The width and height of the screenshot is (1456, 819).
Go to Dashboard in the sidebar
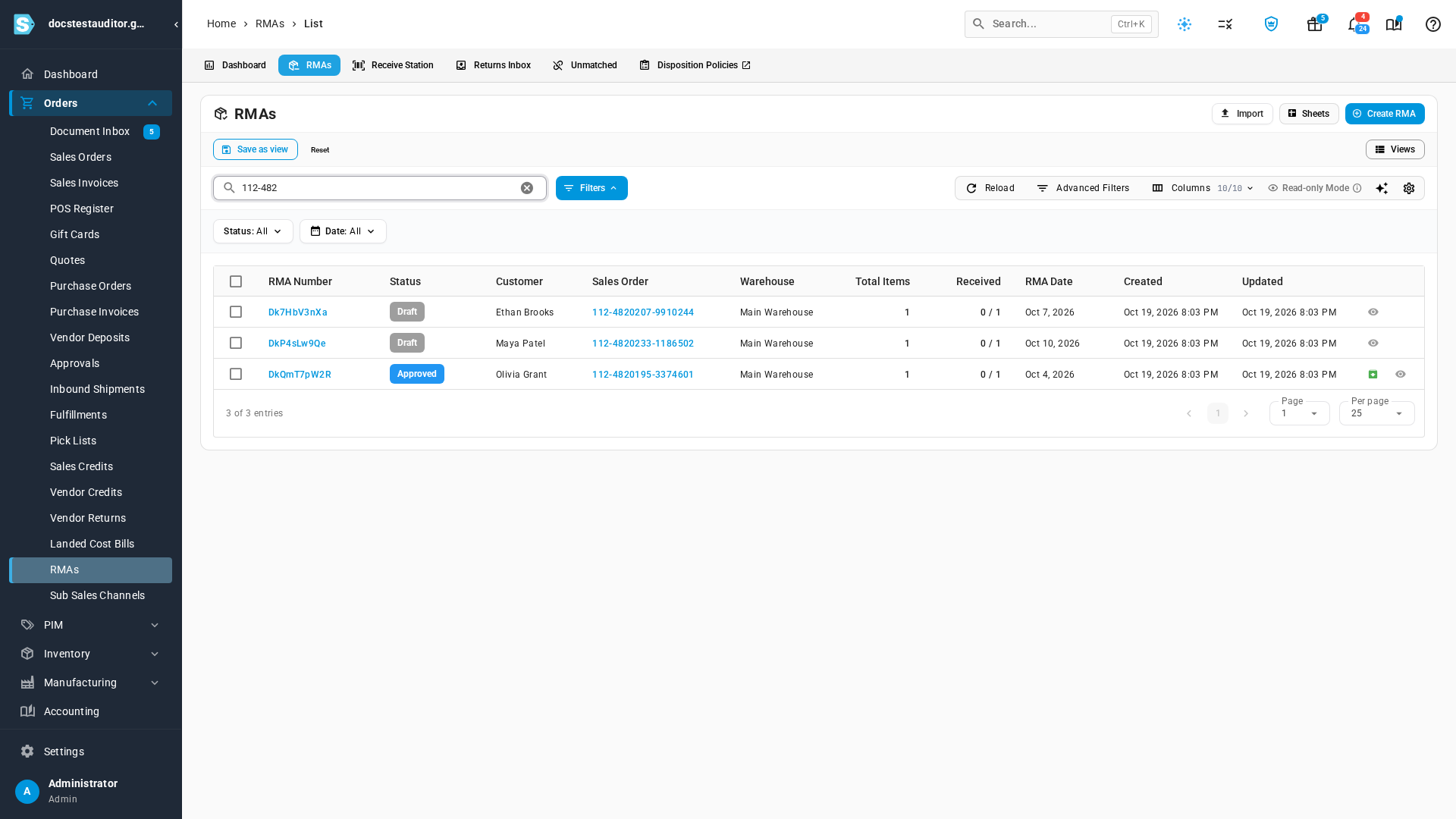point(91,74)
